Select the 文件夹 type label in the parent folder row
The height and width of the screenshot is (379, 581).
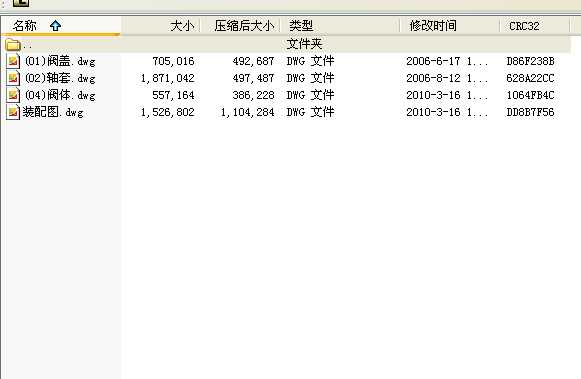pyautogui.click(x=304, y=44)
